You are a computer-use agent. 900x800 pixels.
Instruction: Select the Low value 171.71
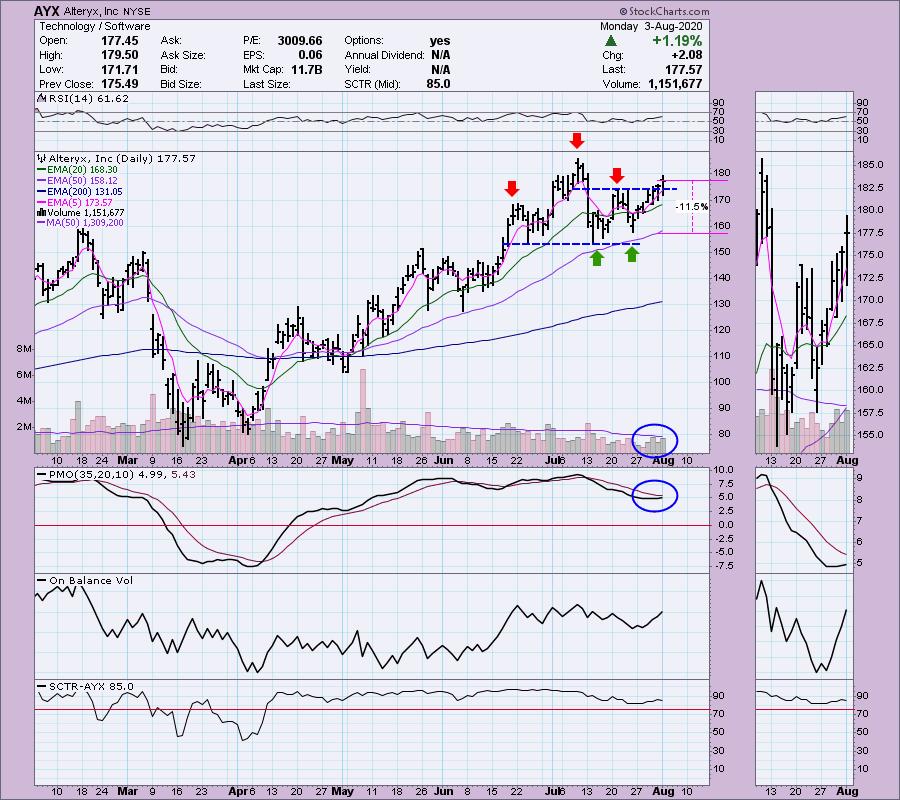(119, 69)
